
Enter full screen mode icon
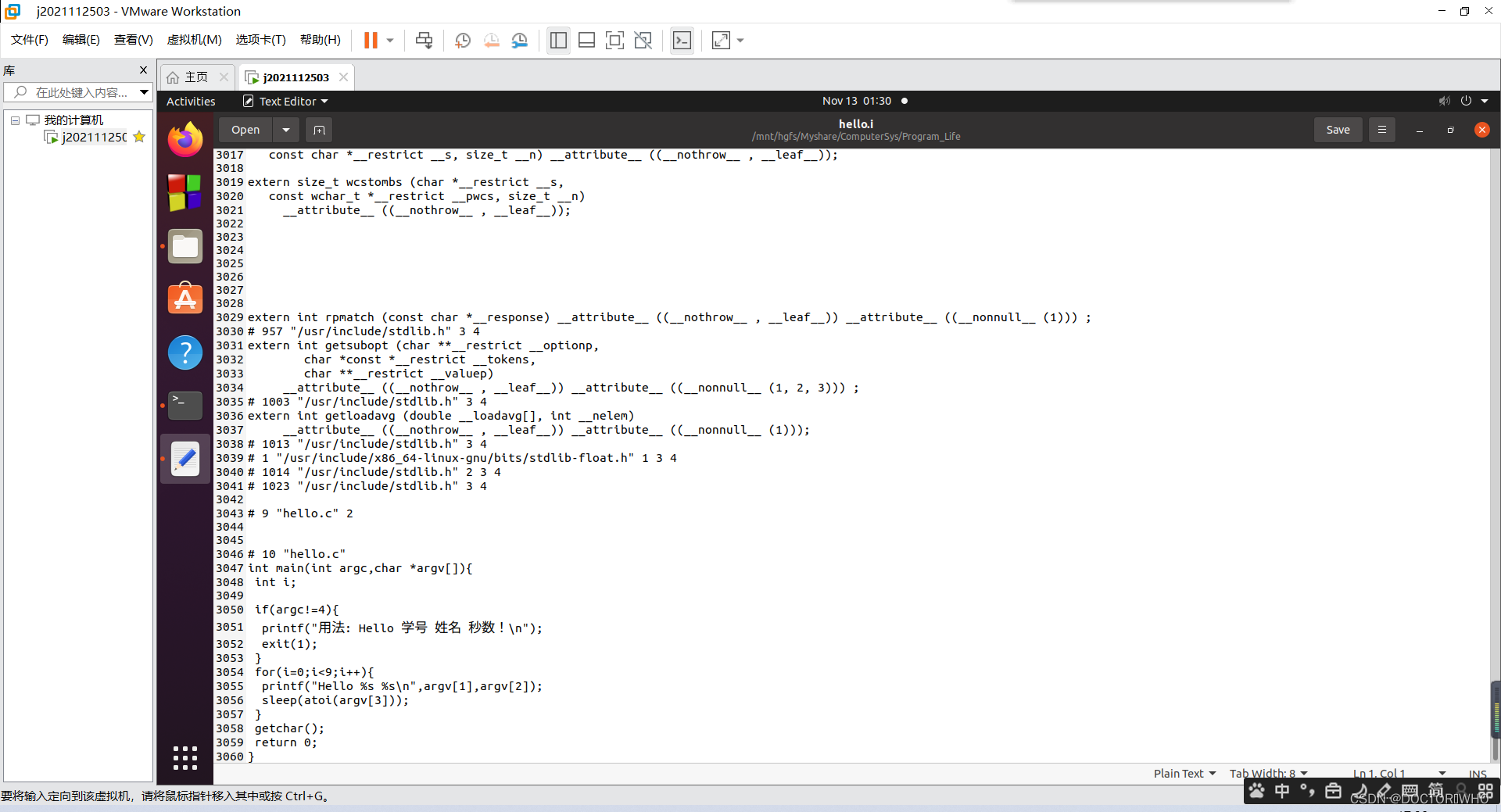[614, 40]
